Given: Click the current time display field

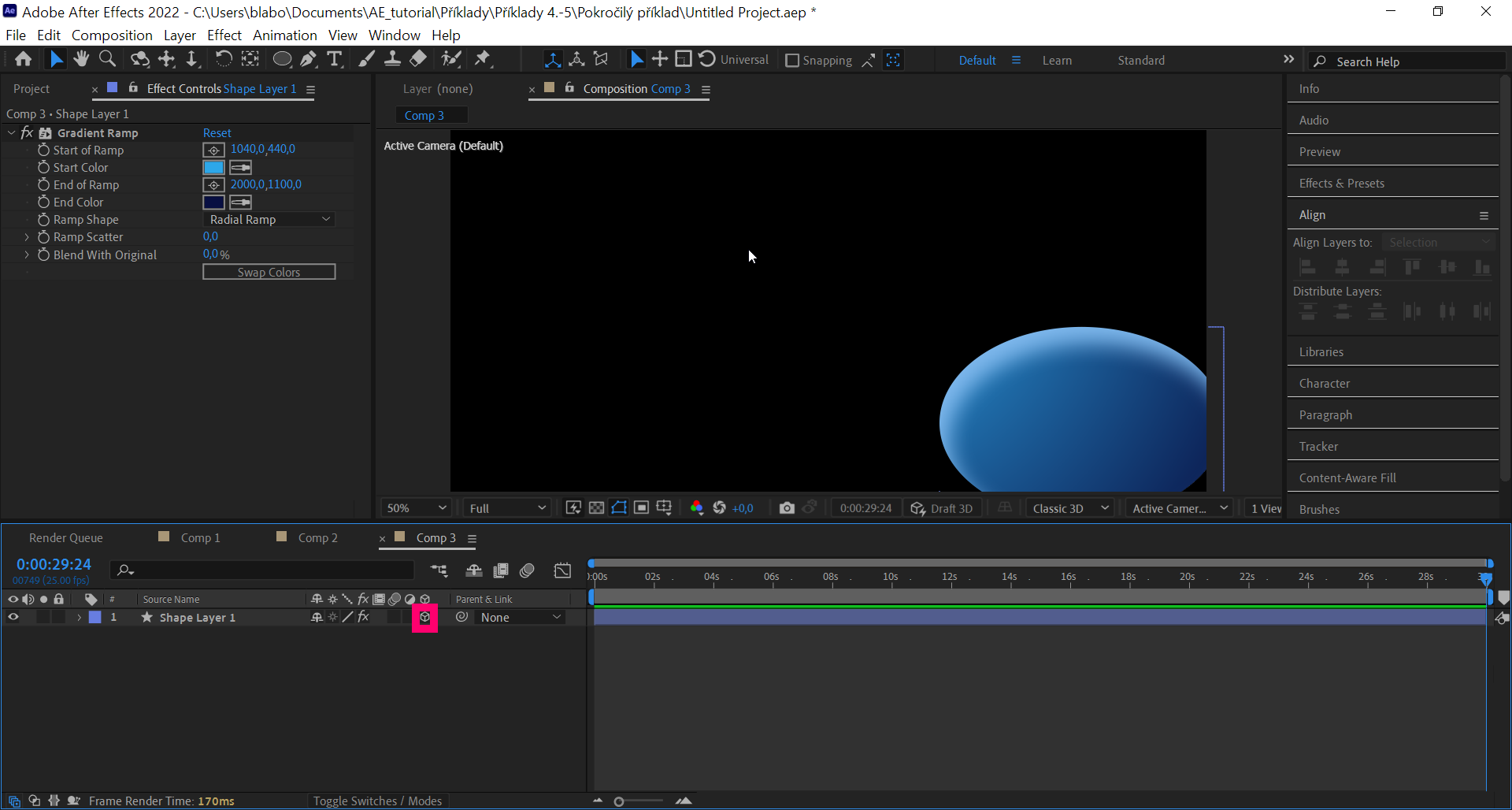Looking at the screenshot, I should tap(54, 563).
